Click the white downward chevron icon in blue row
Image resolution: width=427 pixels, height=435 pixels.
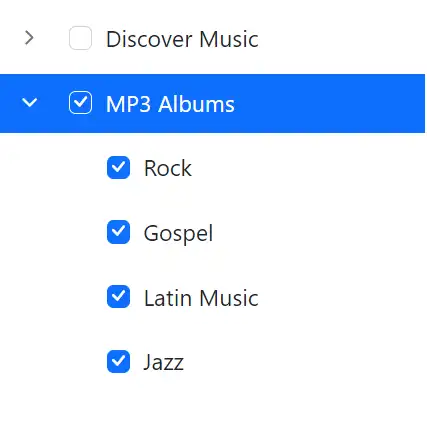[x=29, y=103]
